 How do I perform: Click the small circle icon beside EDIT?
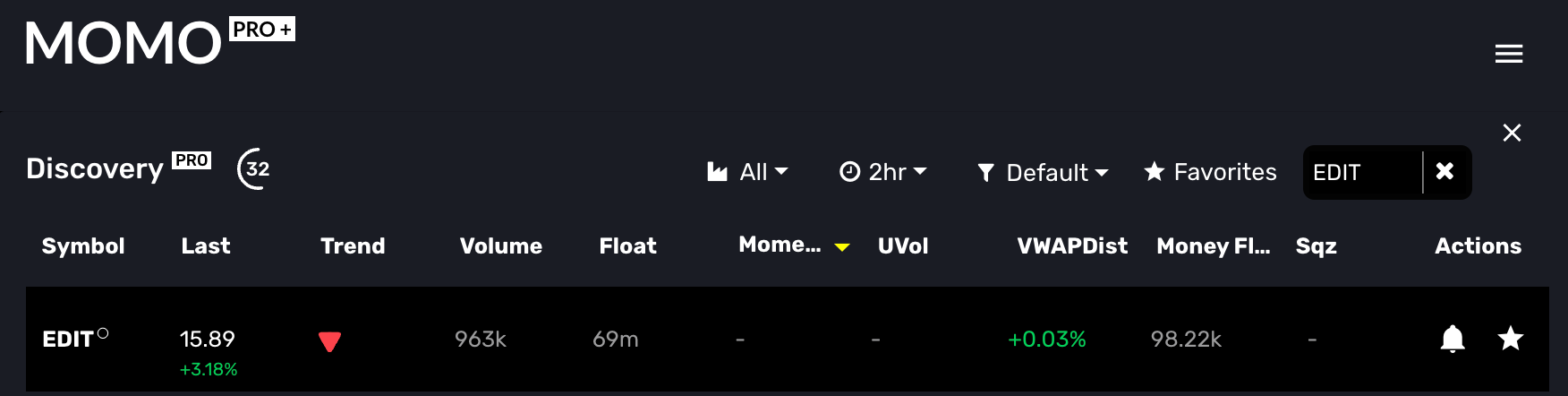(103, 333)
